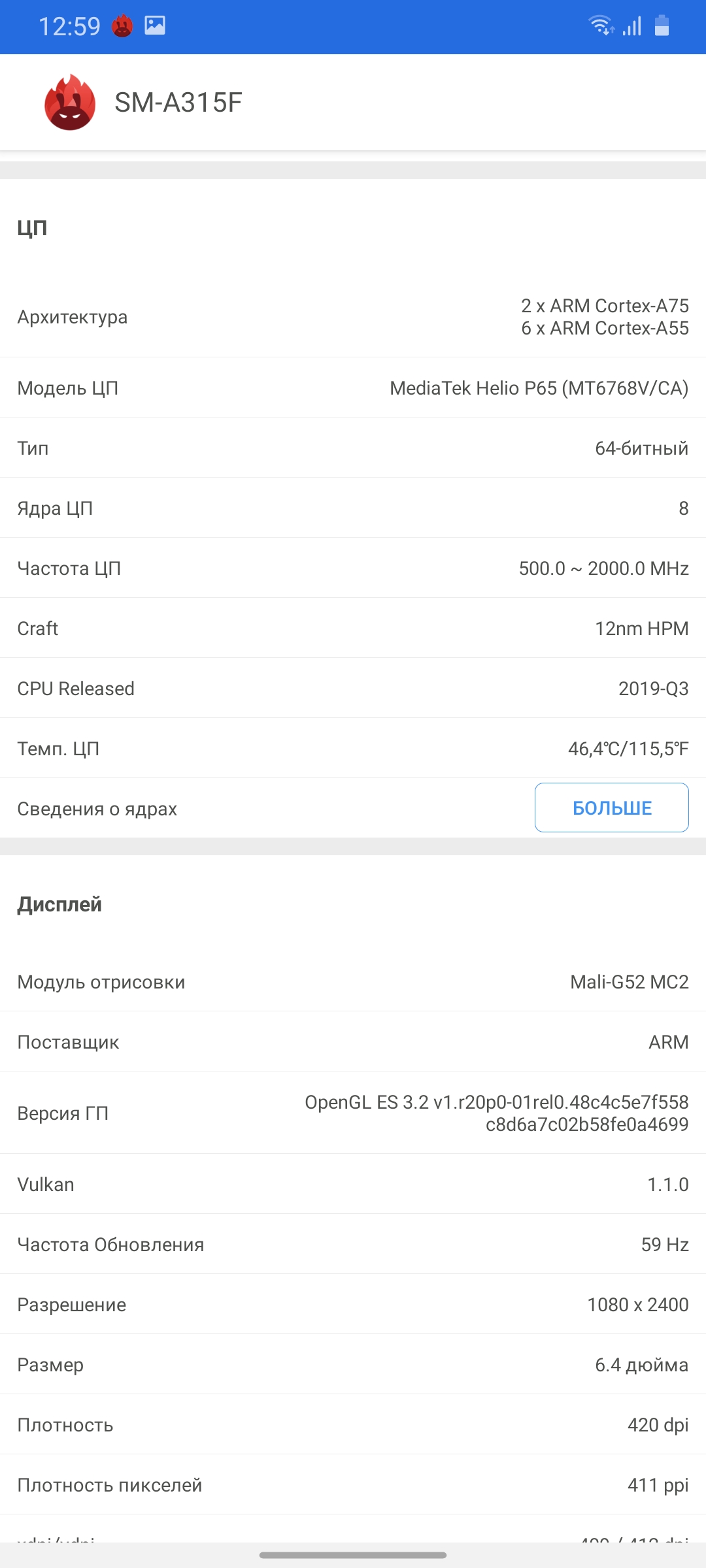Tap the cellular signal bars icon

pos(632,26)
